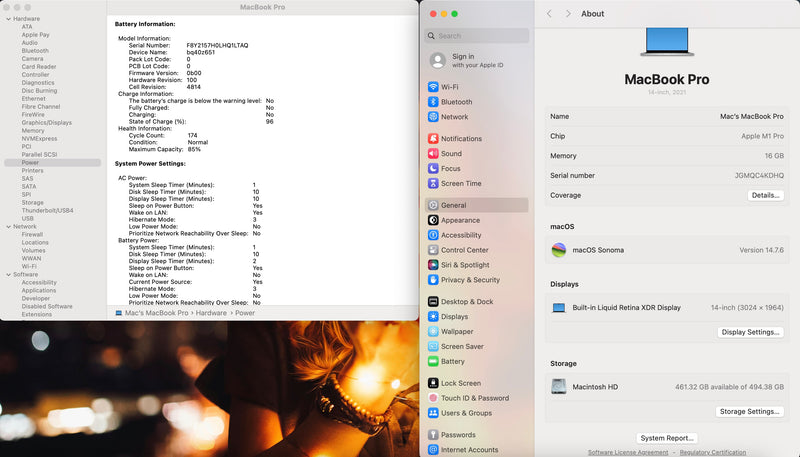
Task: Click the Coverage Details button
Action: pyautogui.click(x=765, y=195)
